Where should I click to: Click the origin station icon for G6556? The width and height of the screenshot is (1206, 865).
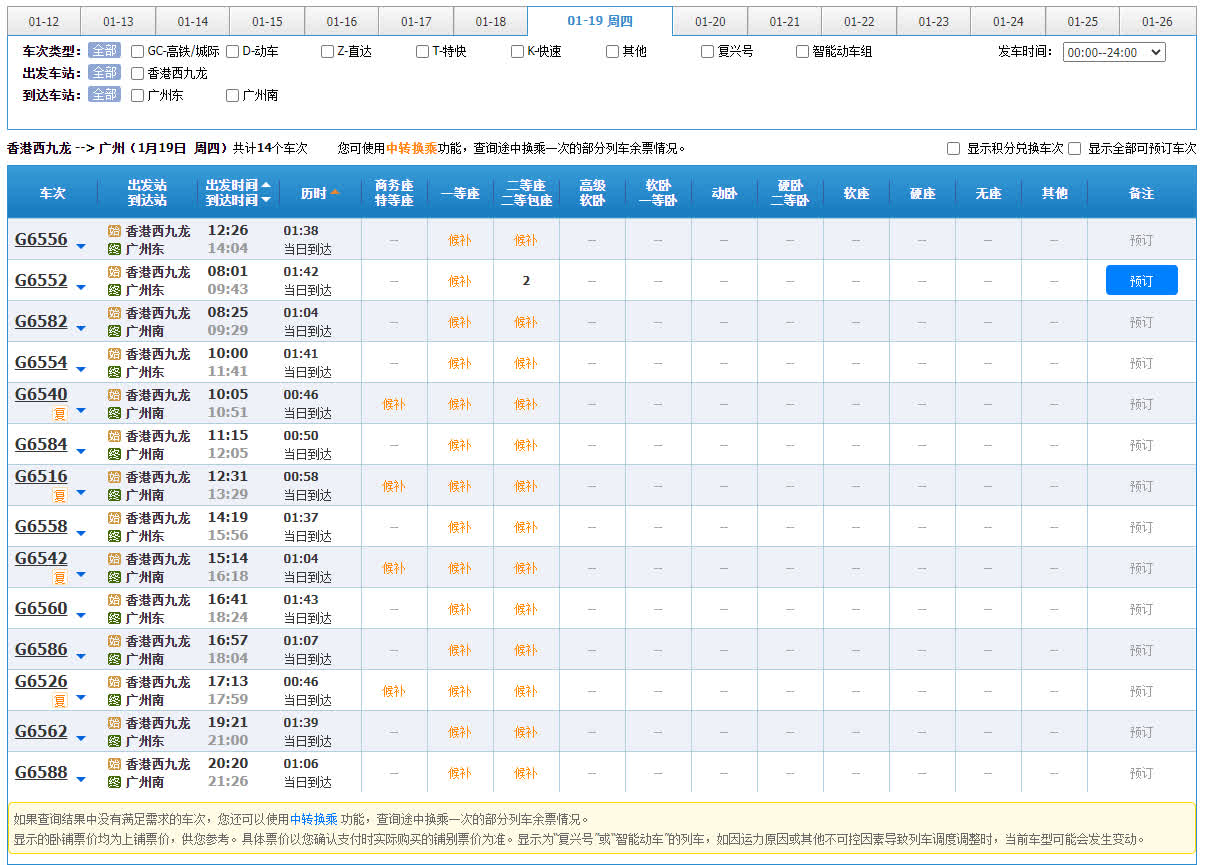(114, 231)
